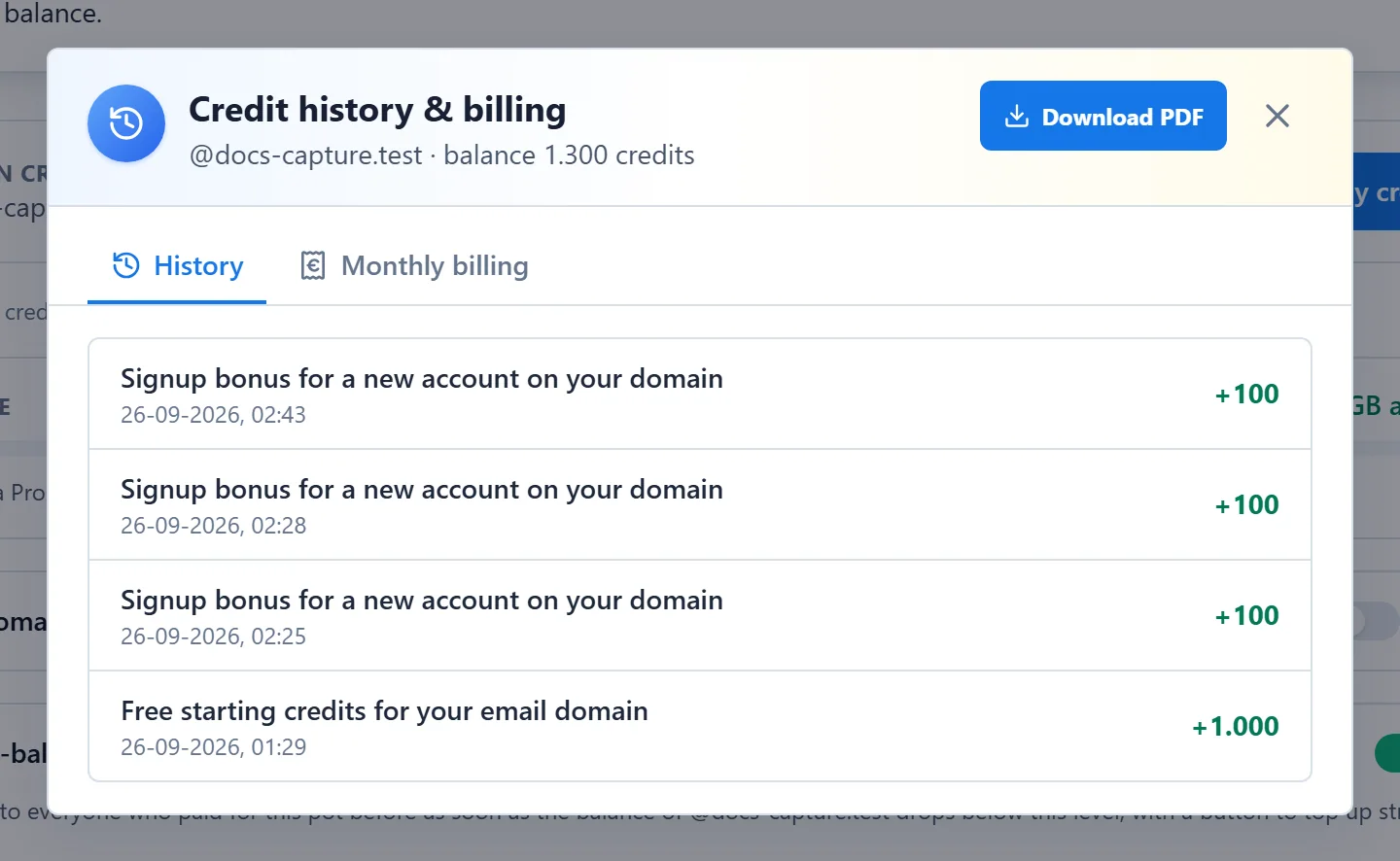Open the Monthly billing tab

[414, 266]
